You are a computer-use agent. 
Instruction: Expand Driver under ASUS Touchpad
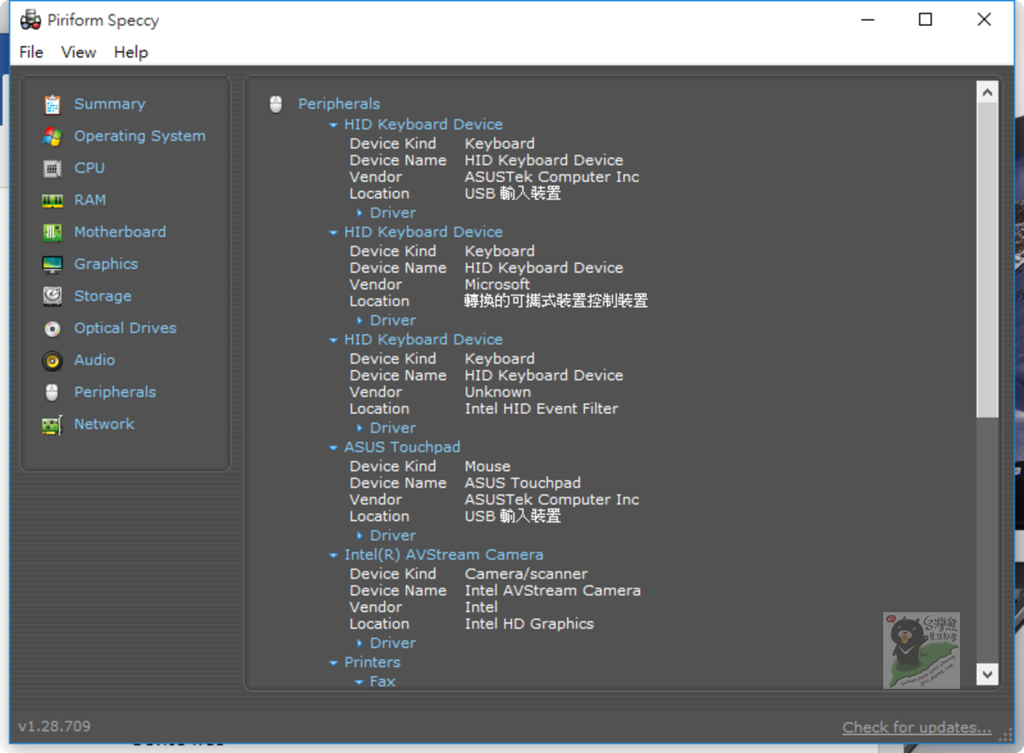[359, 536]
